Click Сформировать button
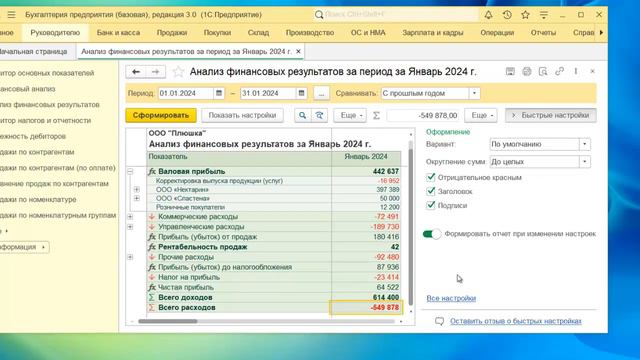Viewport: 640px width, 360px height. pyautogui.click(x=161, y=116)
